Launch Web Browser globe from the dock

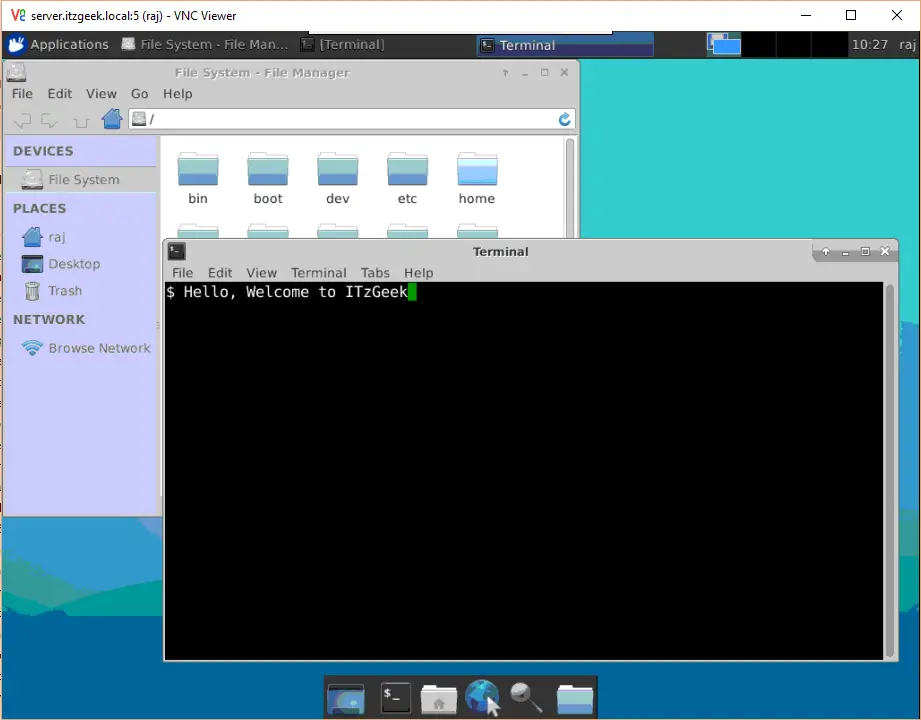(482, 697)
